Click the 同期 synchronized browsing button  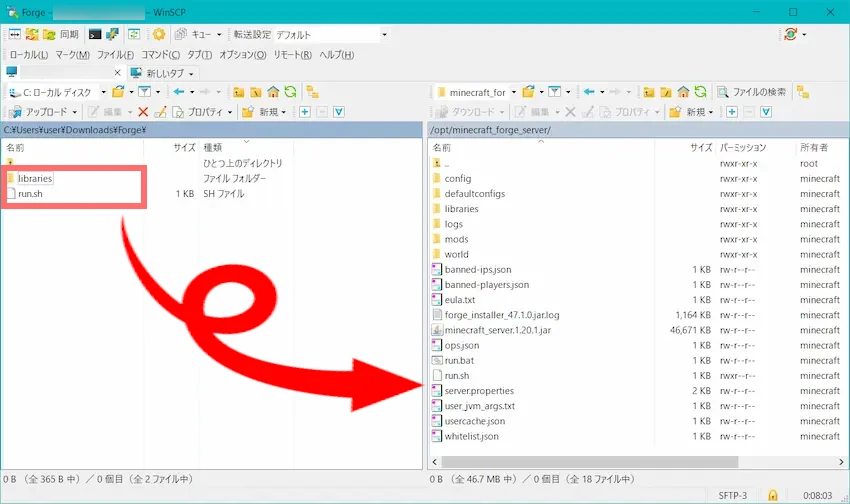(61, 35)
